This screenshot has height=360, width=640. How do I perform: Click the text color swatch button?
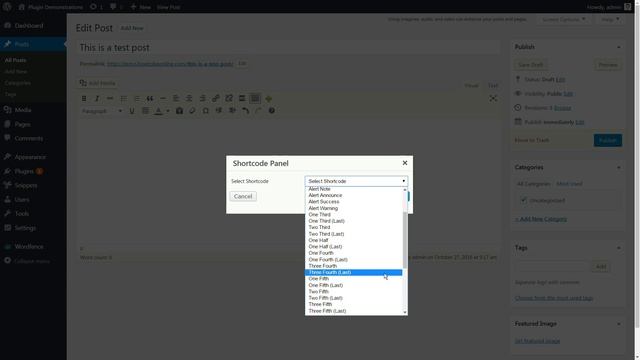coord(158,111)
